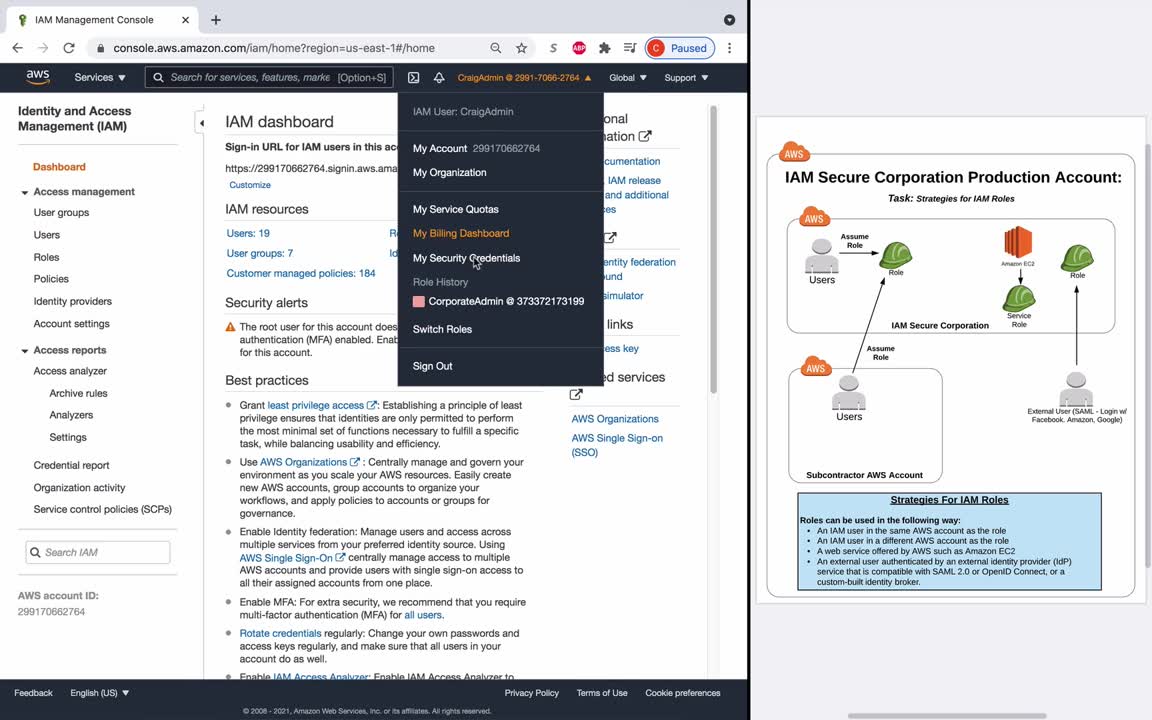1152x720 pixels.
Task: Collapse the Access reports section
Action: (24, 351)
